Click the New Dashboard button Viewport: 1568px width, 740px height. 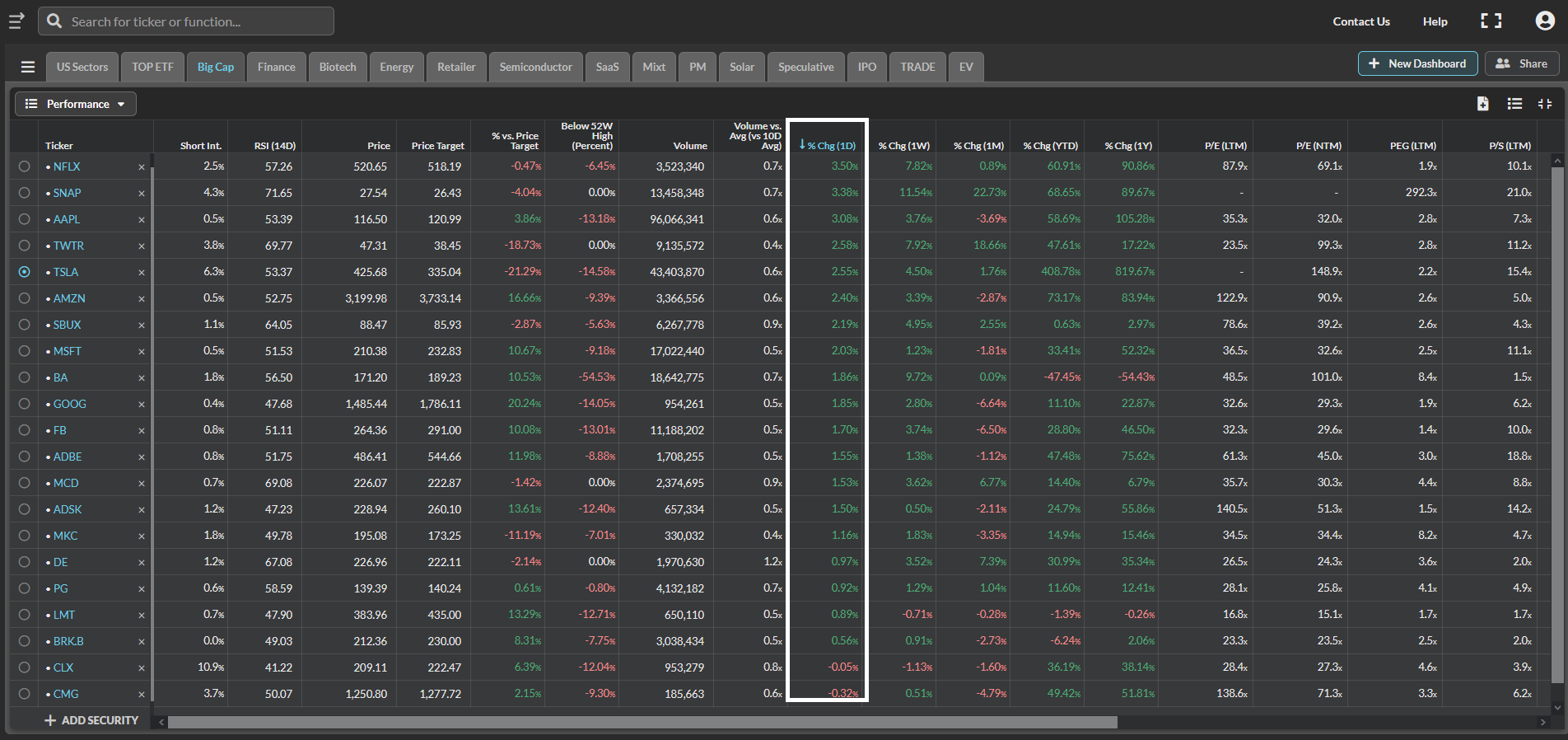1417,63
